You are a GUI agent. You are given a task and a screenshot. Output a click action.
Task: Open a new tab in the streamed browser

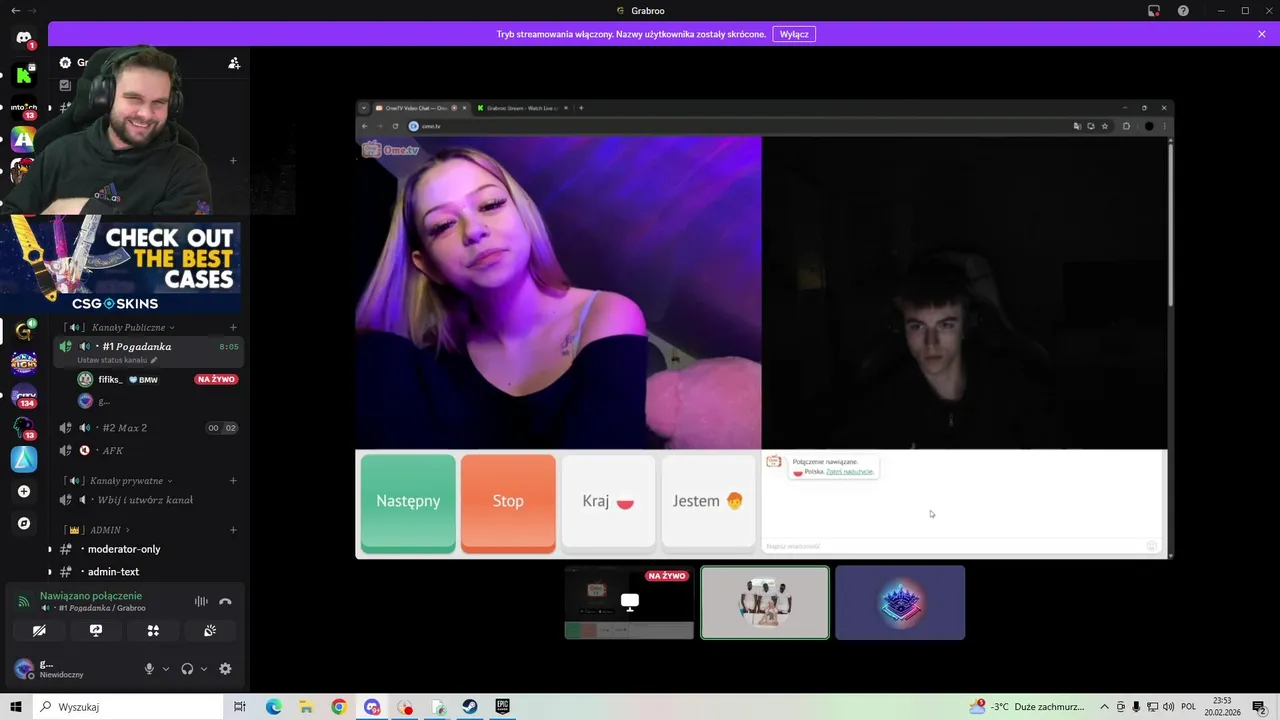581,108
